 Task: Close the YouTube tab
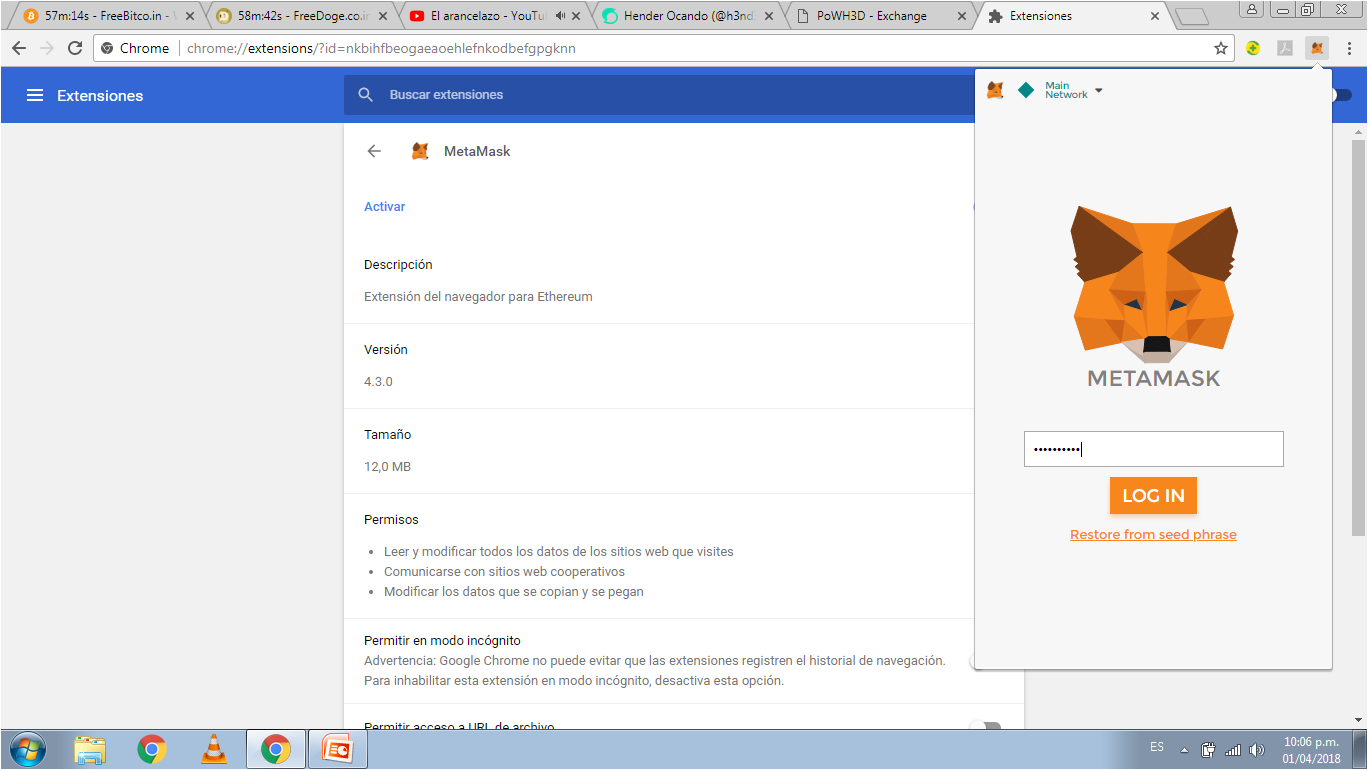(576, 16)
